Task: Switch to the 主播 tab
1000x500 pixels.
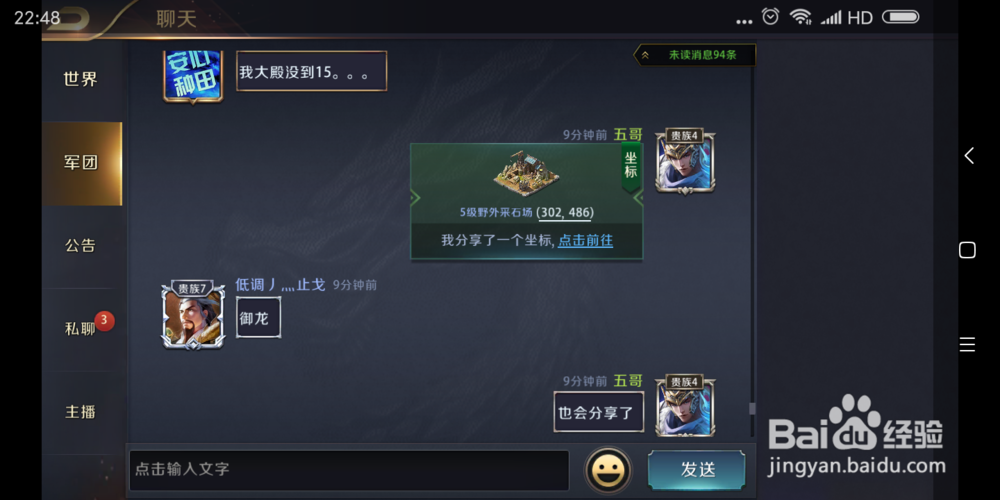Action: click(x=82, y=412)
